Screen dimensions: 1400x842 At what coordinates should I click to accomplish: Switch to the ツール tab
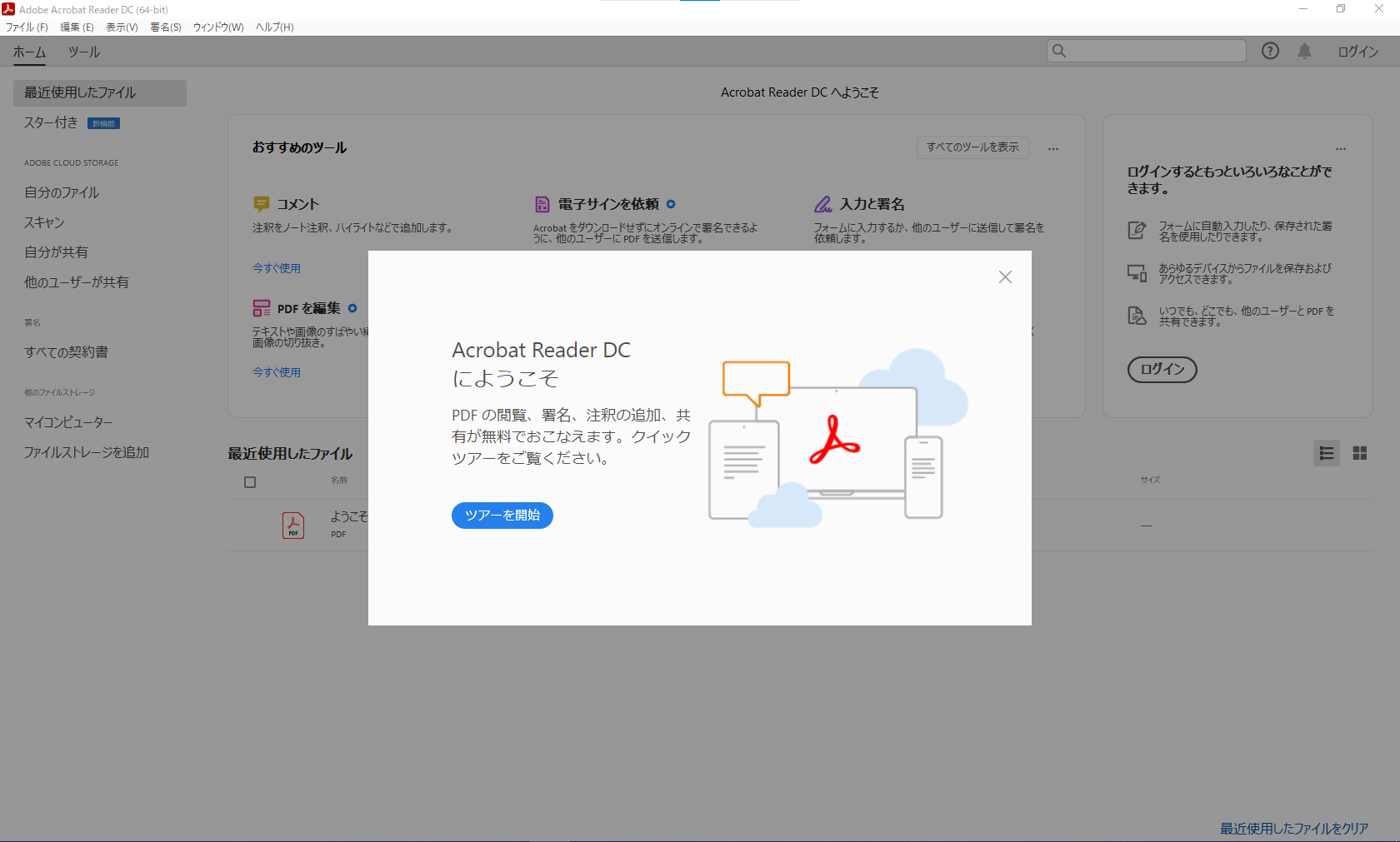(83, 52)
